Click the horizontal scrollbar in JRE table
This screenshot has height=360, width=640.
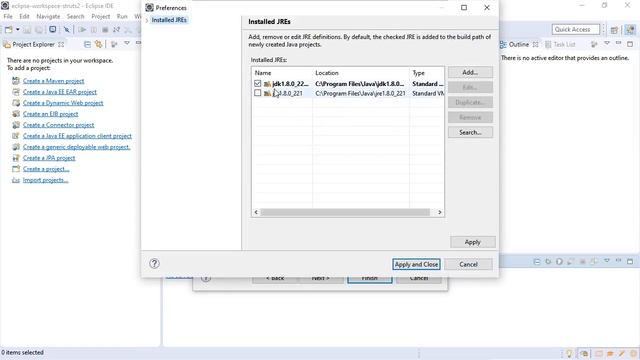tap(345, 212)
